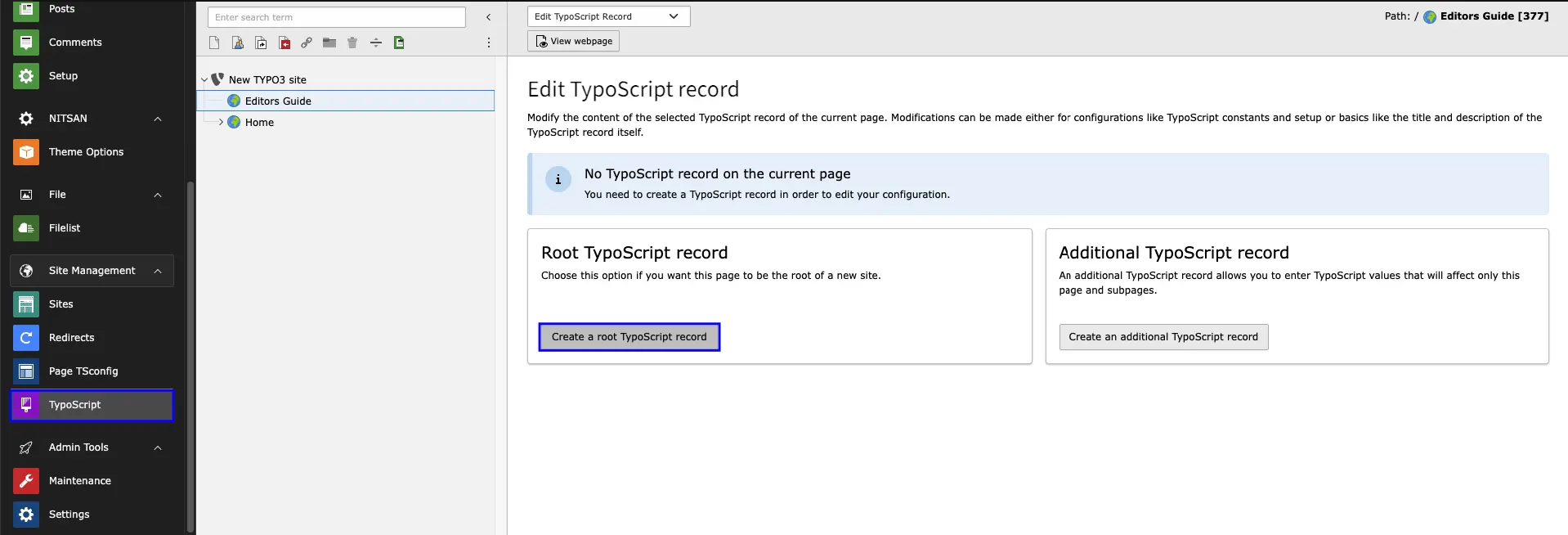Select New TYPO3 site root node

267,79
